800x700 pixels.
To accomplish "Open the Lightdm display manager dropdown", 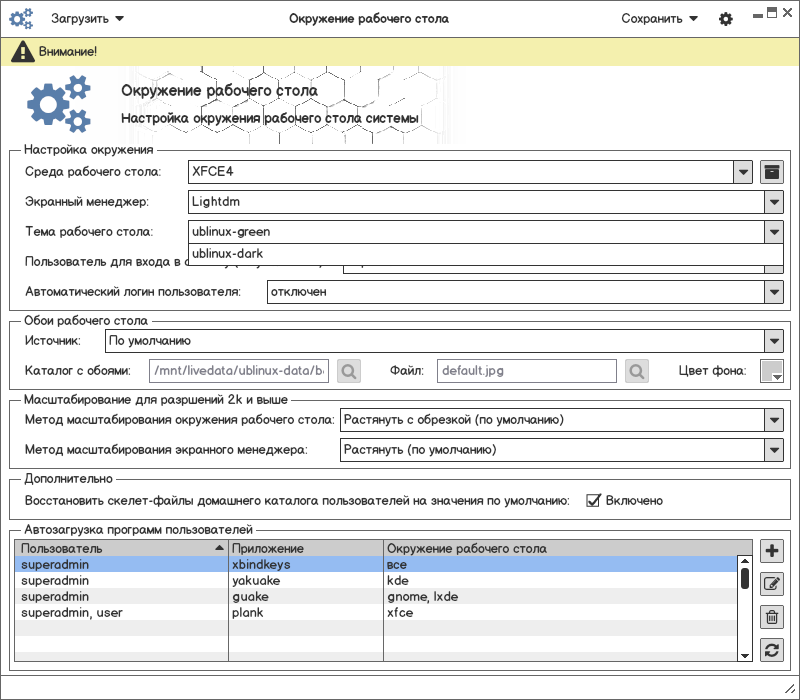I will click(x=773, y=202).
